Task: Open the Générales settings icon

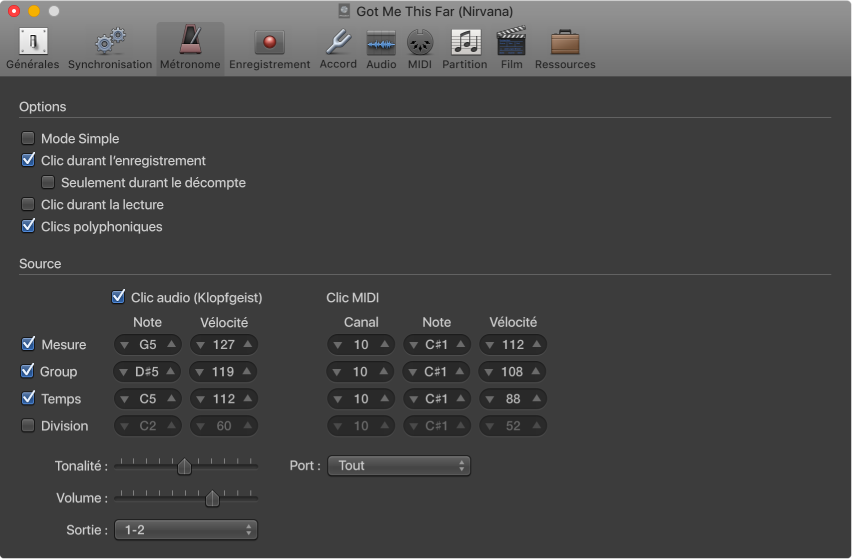Action: coord(33,43)
